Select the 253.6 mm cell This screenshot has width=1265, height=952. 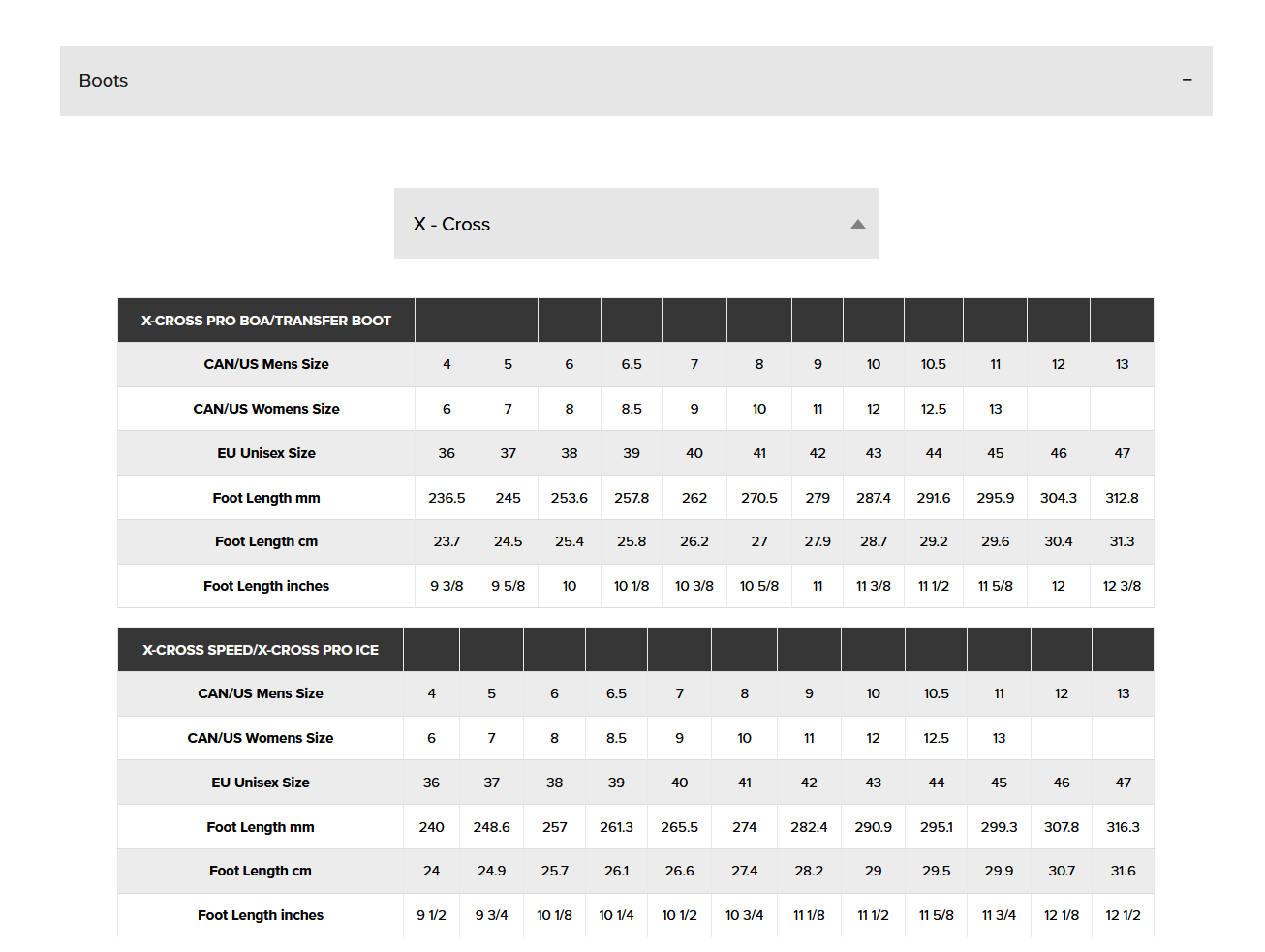[x=570, y=498]
